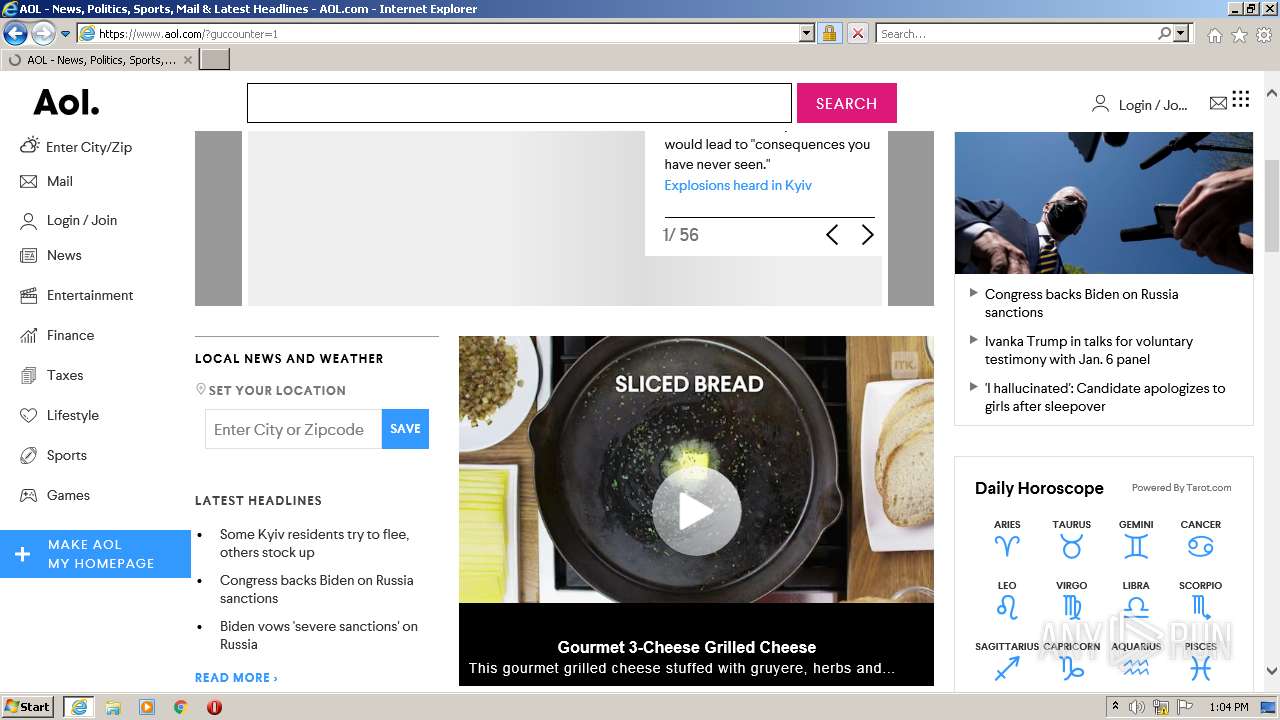Click the browser address bar URL
The height and width of the screenshot is (720, 1280).
(447, 33)
